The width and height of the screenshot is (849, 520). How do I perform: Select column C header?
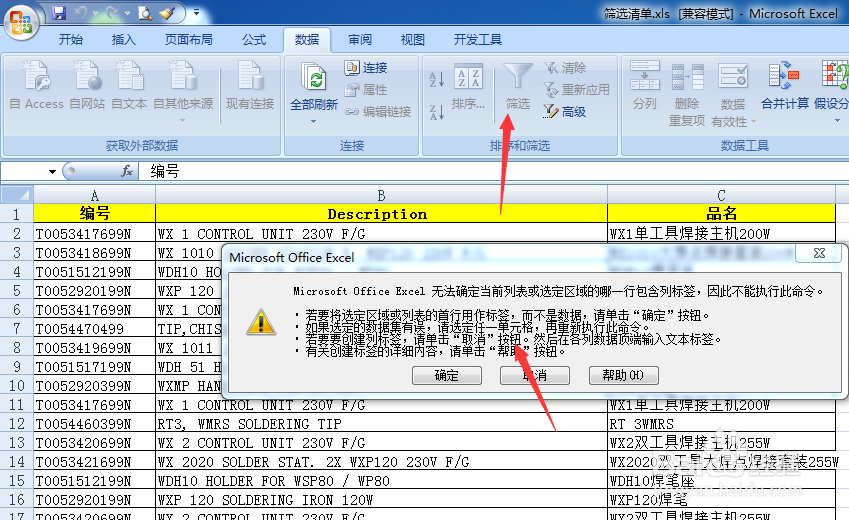pyautogui.click(x=721, y=195)
